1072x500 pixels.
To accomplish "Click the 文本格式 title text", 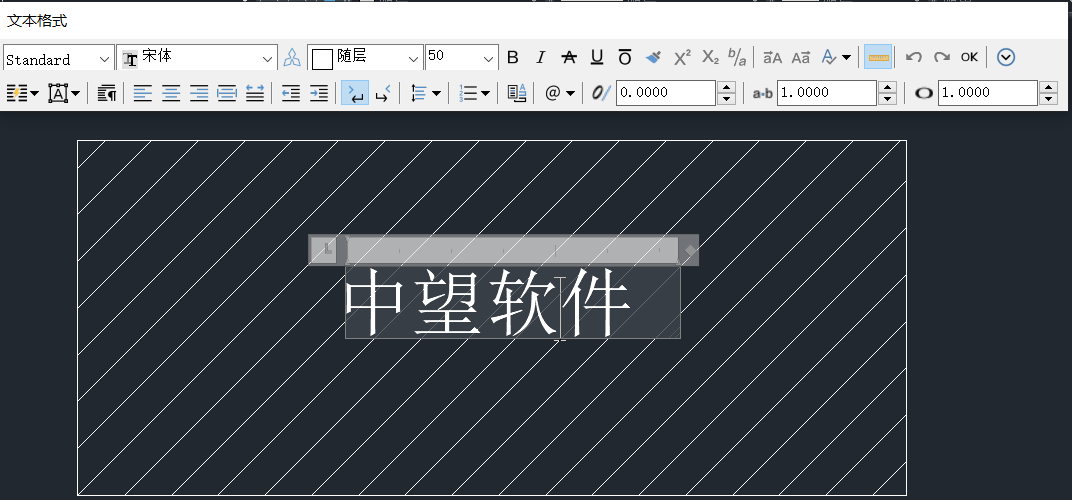I will 37,21.
